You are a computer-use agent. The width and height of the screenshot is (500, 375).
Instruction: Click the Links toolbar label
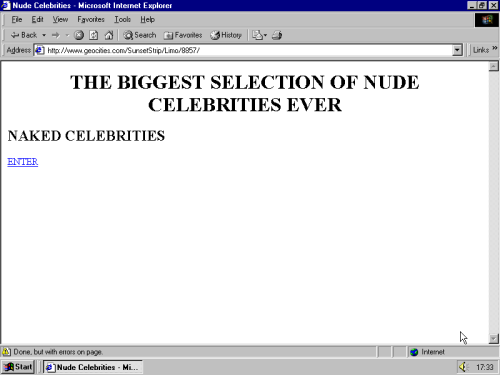(481, 50)
